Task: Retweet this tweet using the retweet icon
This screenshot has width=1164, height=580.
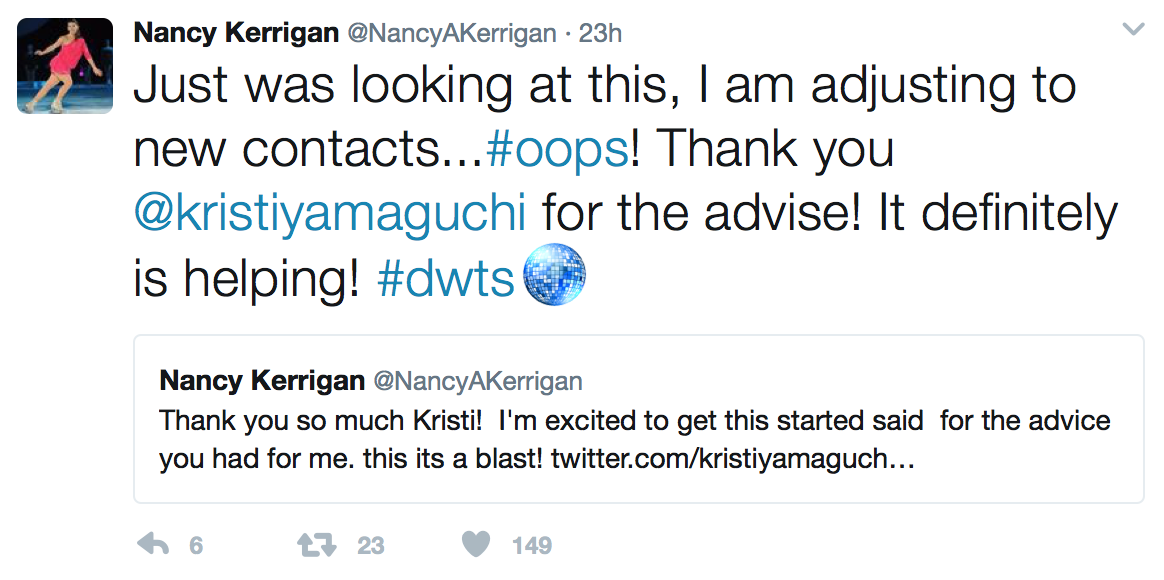Action: [316, 545]
